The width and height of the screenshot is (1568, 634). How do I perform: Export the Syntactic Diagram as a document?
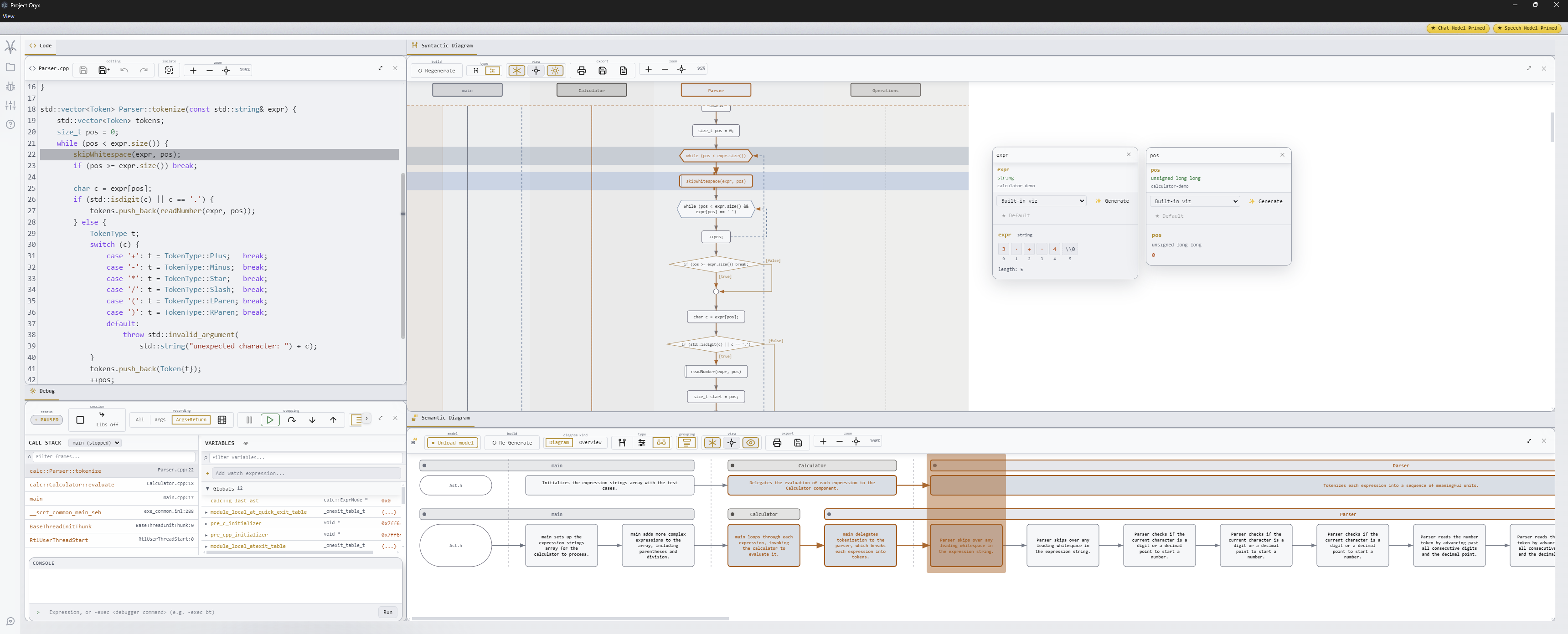click(x=623, y=71)
